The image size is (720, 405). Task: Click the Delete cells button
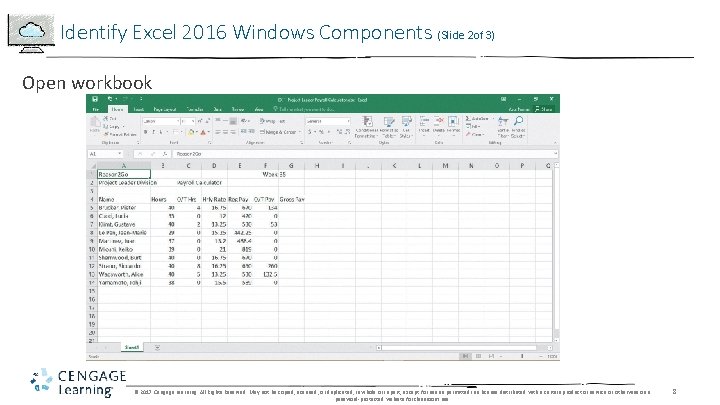439,126
